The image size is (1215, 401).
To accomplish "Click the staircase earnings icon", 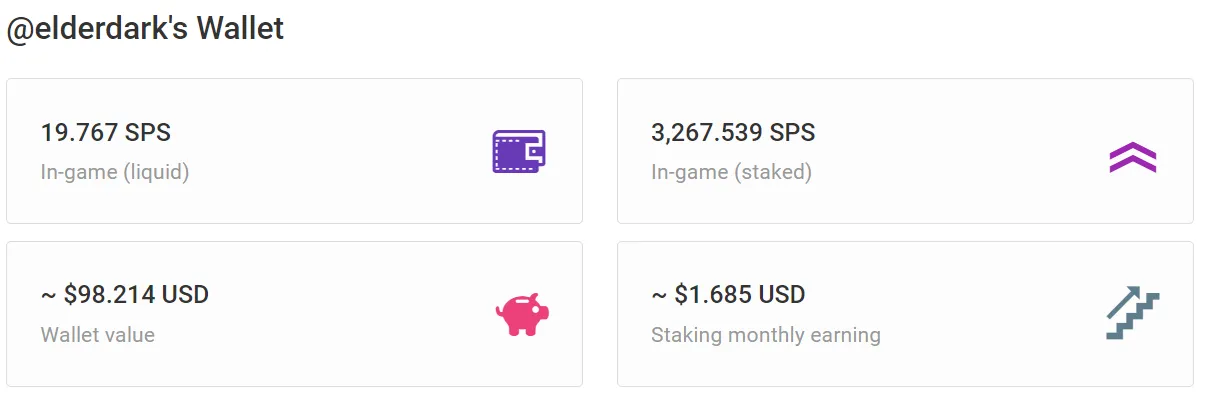I will [x=1132, y=312].
